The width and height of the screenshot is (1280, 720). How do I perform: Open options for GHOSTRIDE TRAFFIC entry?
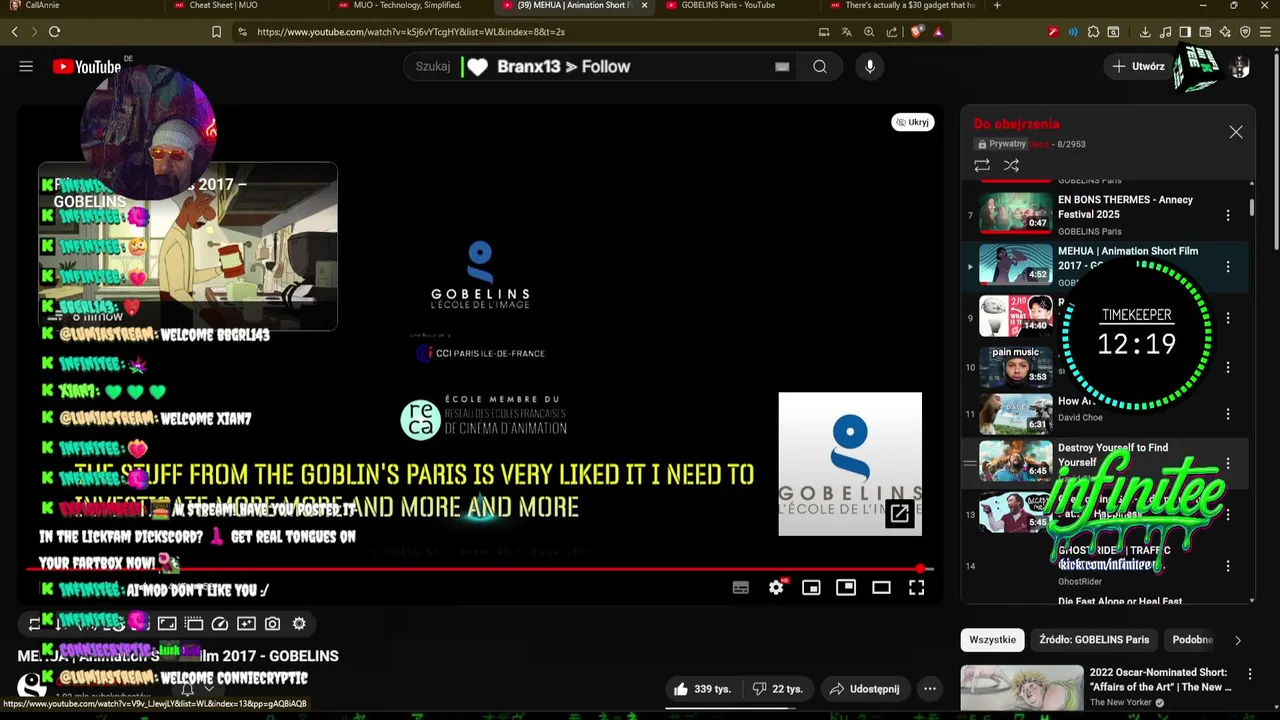(1228, 566)
